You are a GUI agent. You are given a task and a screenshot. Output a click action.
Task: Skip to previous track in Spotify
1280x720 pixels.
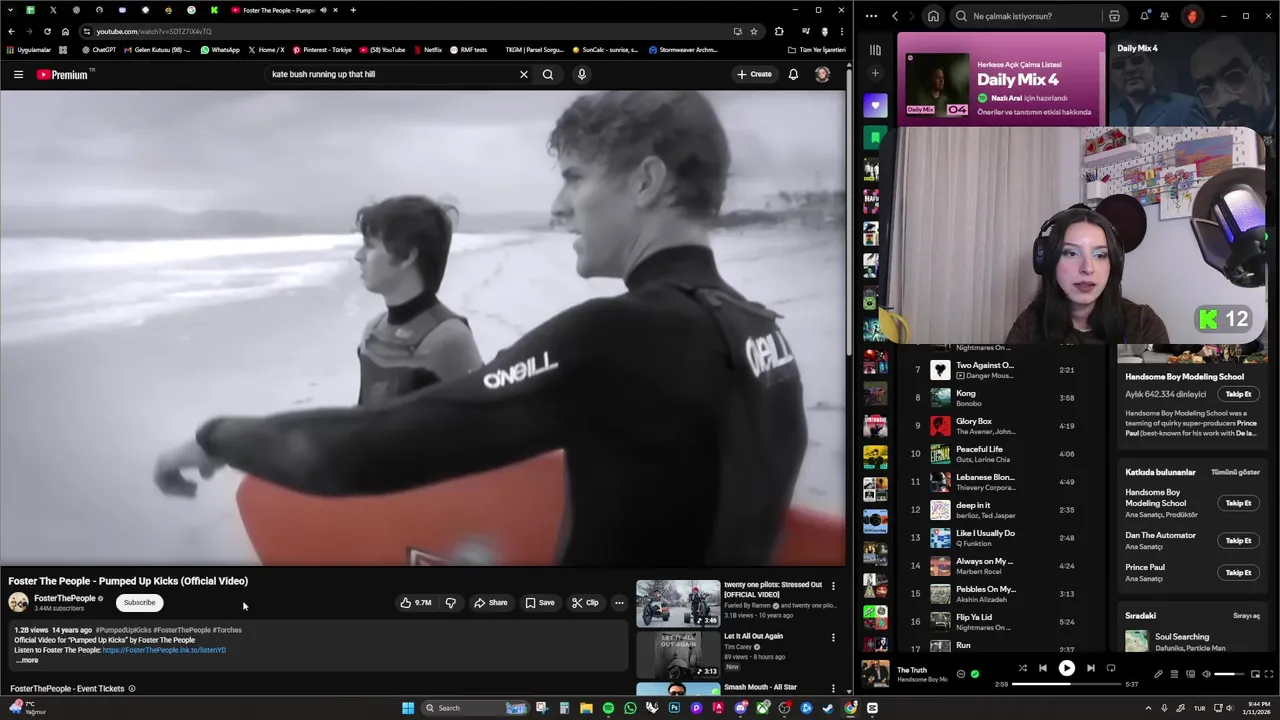pos(1042,668)
